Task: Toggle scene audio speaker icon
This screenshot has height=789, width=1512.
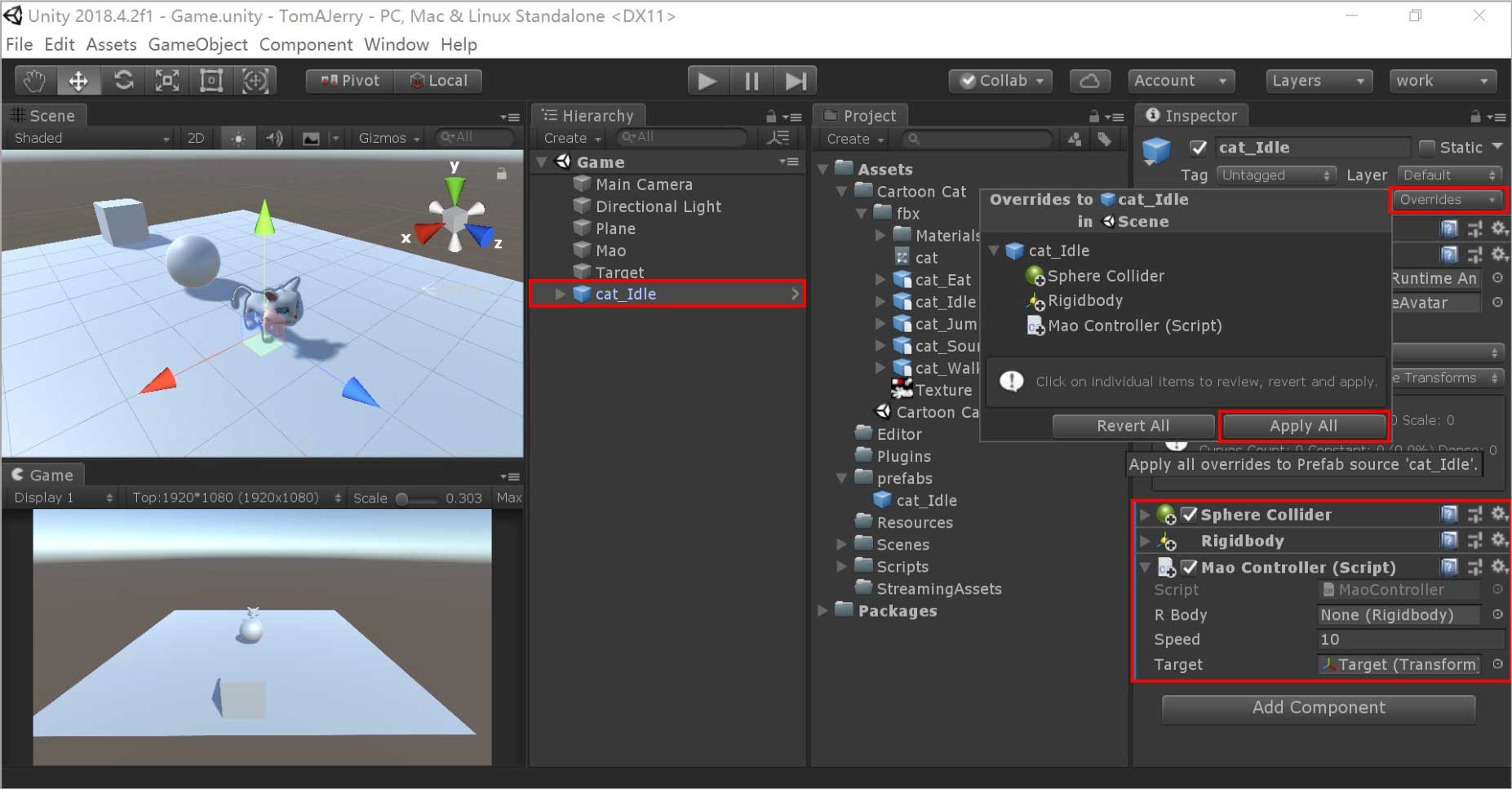Action: [x=274, y=138]
